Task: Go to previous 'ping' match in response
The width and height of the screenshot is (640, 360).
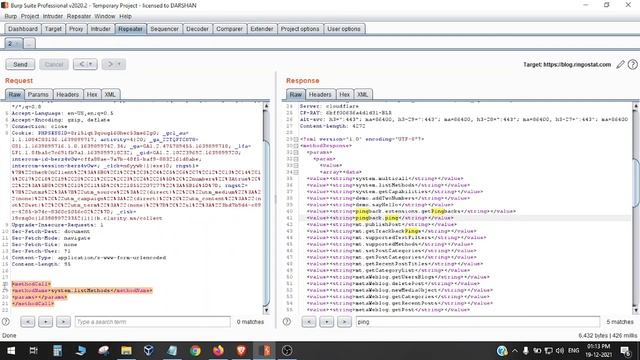Action: tap(309, 322)
